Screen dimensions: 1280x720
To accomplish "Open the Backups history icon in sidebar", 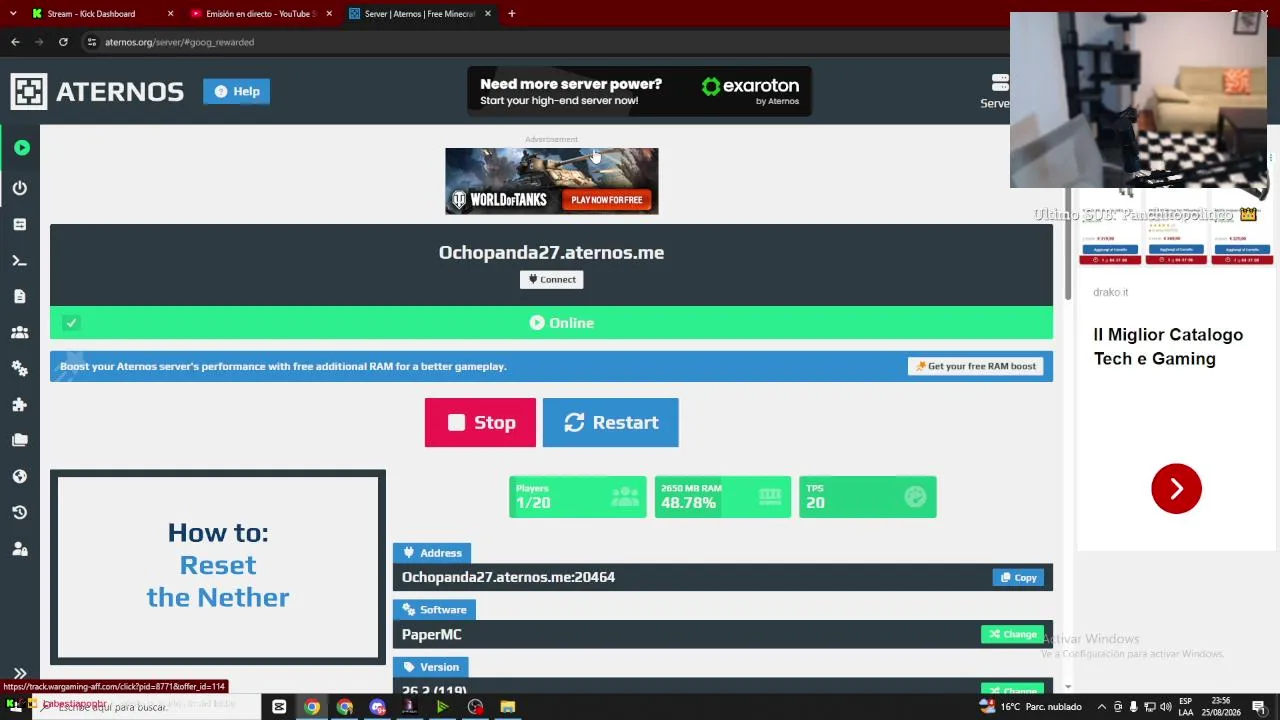I will click(x=20, y=512).
